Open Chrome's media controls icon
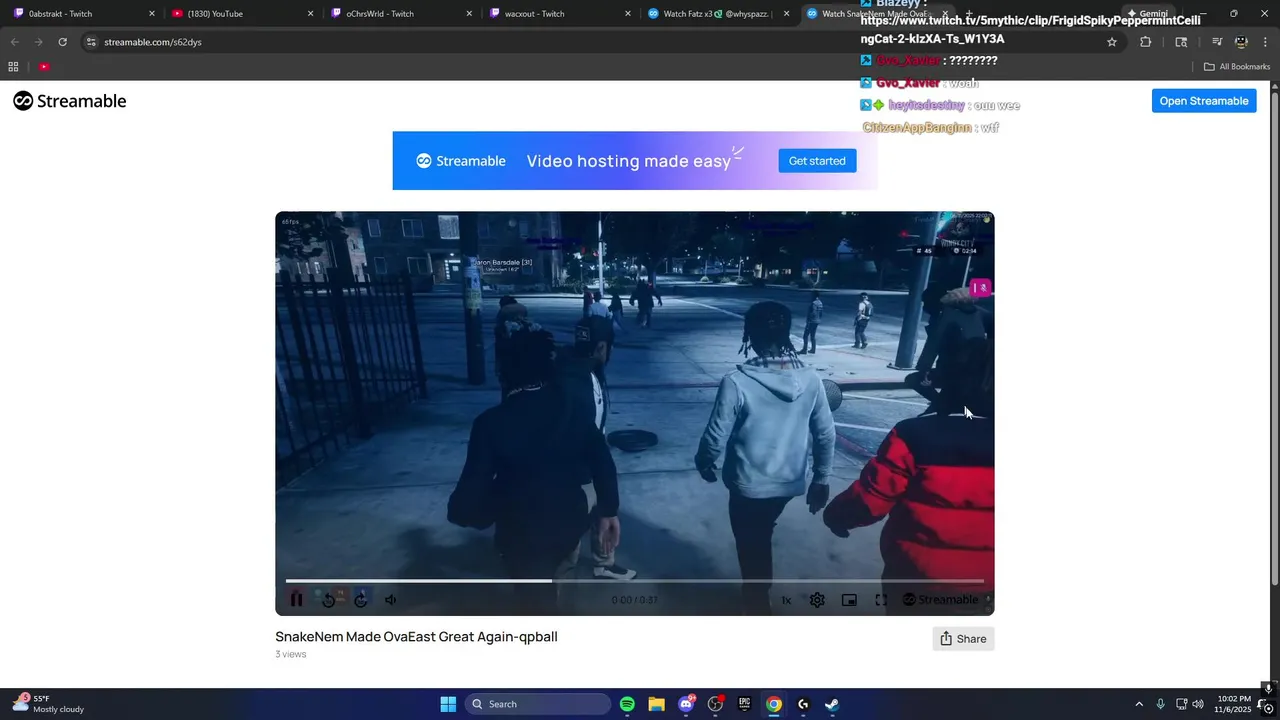Screen dimensions: 1280x720 click(1216, 42)
